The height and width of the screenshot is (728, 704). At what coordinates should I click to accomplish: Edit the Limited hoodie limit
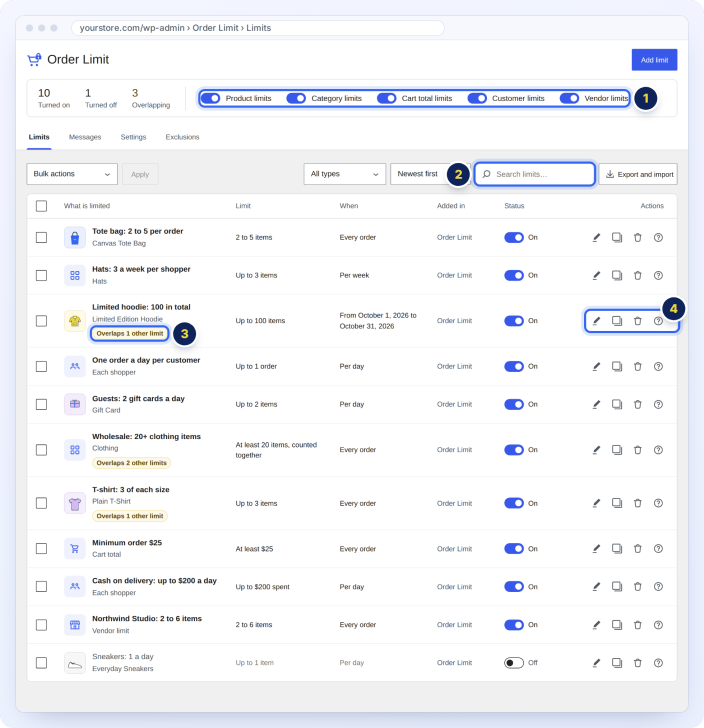pos(596,321)
